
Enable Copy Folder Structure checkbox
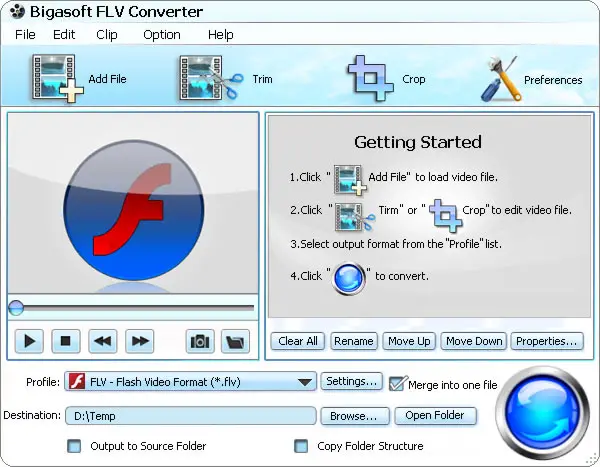pos(301,446)
